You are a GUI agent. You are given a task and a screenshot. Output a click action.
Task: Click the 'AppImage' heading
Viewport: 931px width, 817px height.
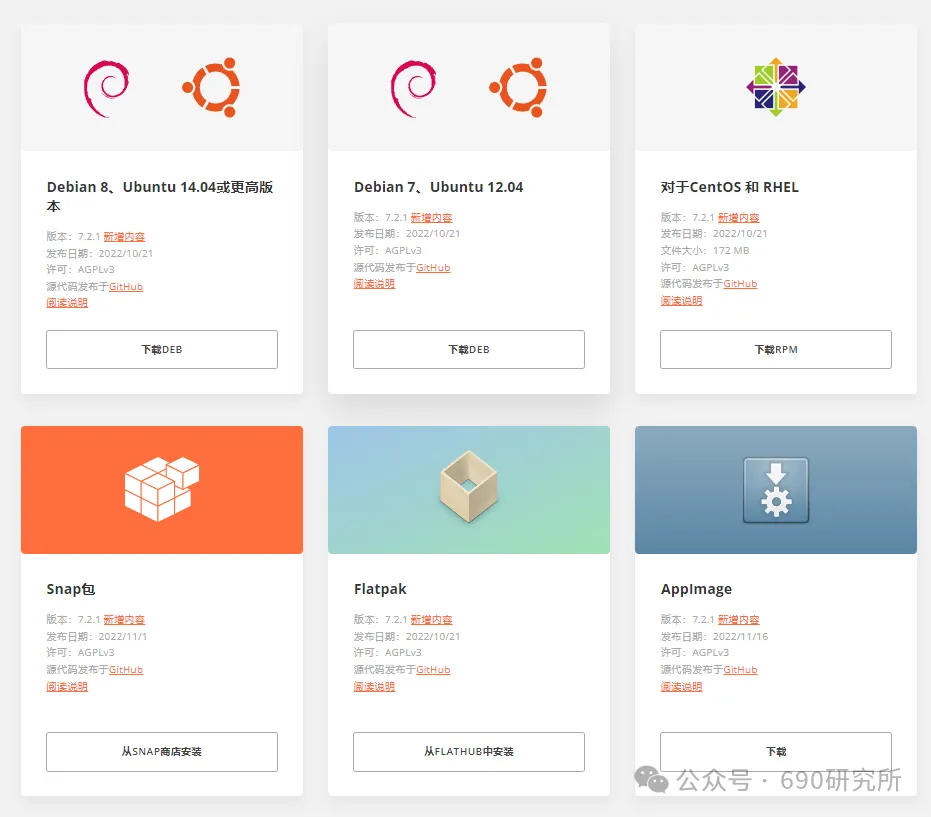[696, 589]
